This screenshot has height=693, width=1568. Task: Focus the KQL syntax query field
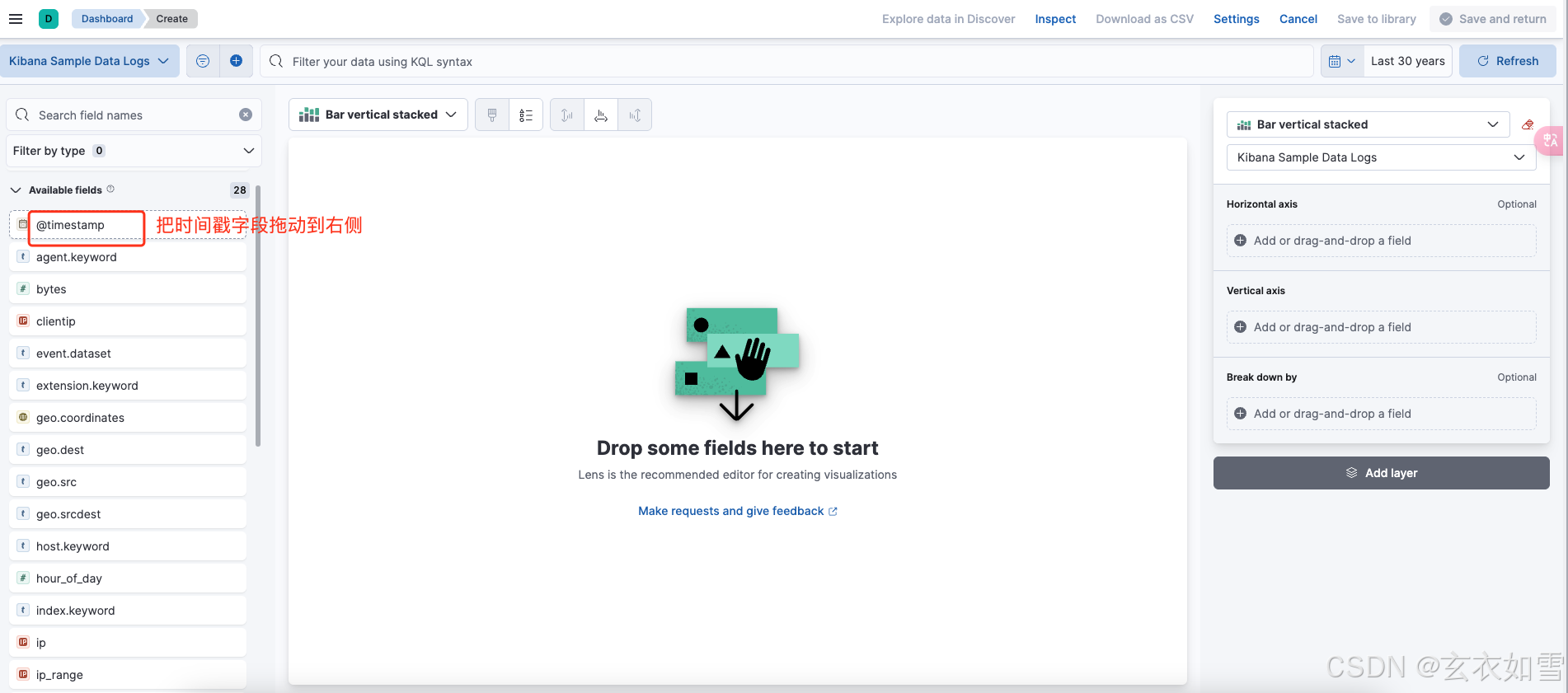pyautogui.click(x=786, y=61)
